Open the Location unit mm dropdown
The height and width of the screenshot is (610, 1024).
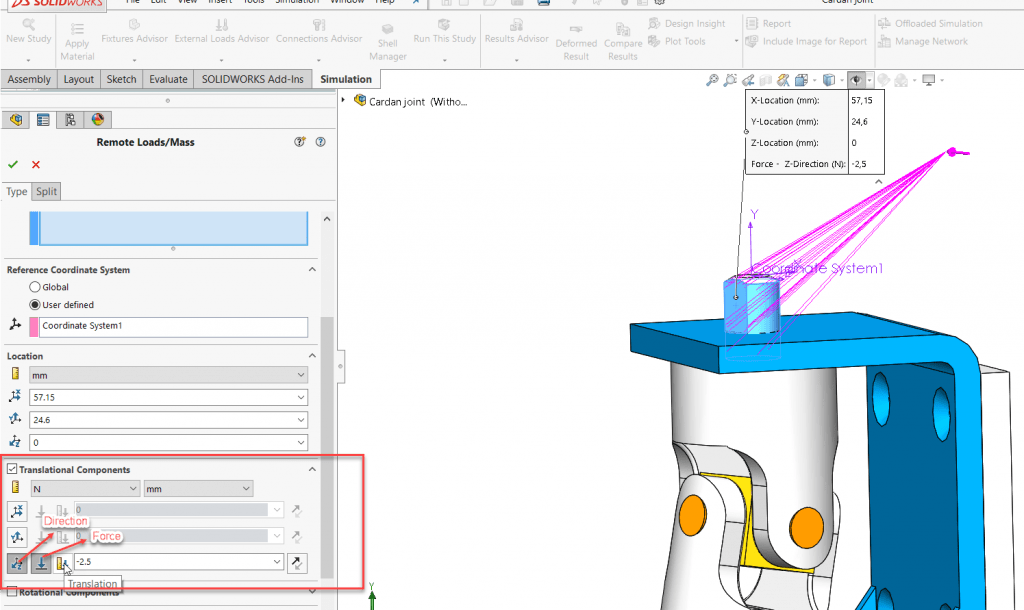(168, 375)
